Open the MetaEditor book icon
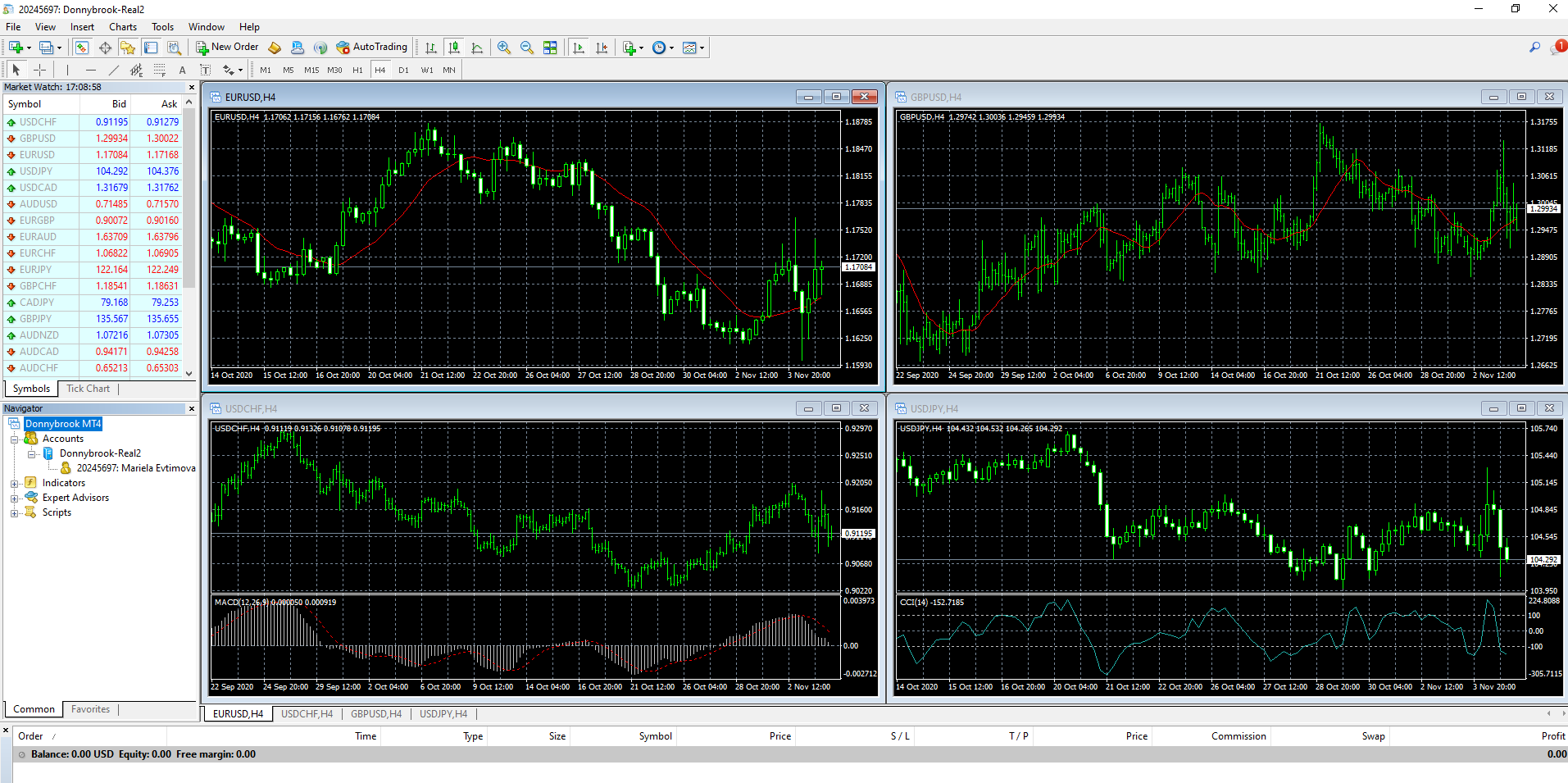1568x783 pixels. 275,48
